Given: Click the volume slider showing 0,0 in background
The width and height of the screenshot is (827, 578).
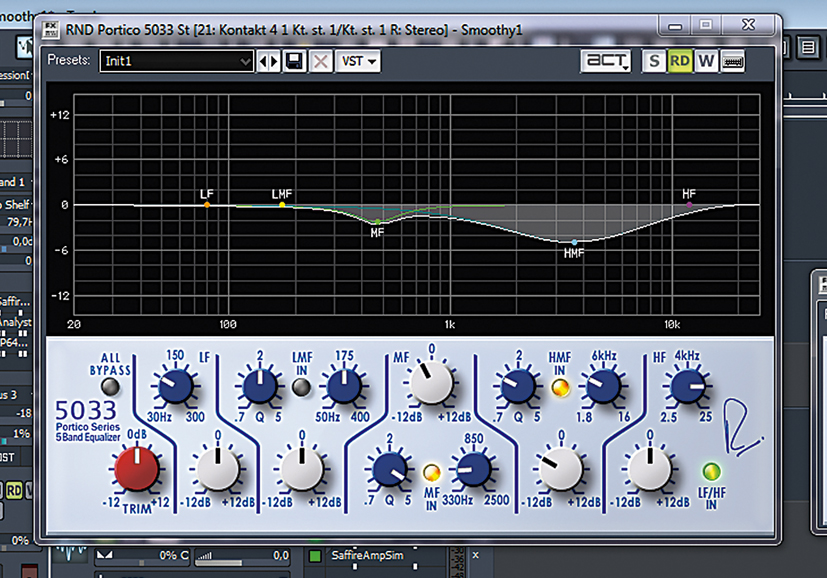Looking at the screenshot, I should tap(242, 556).
